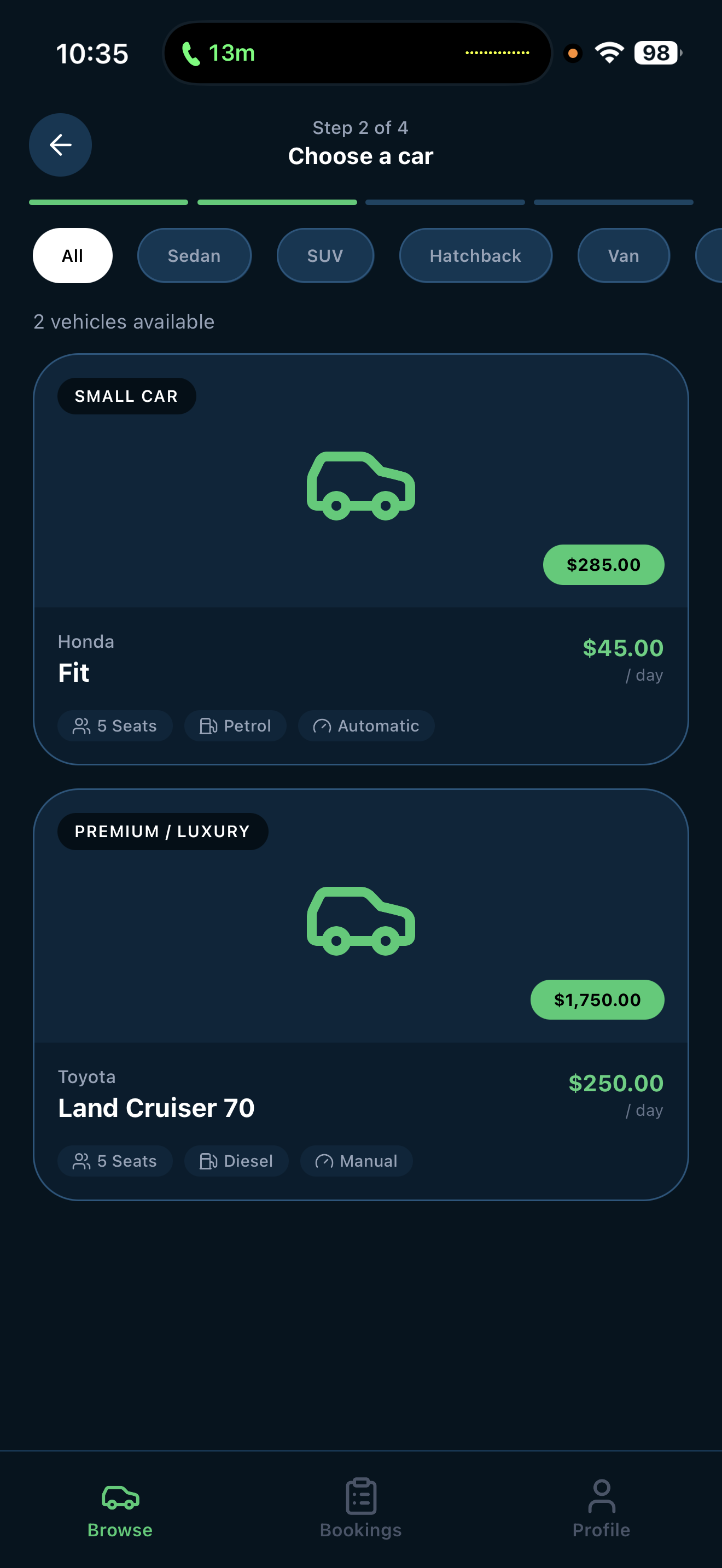Click the back arrow to previous step
This screenshot has width=722, height=1568.
[x=60, y=144]
